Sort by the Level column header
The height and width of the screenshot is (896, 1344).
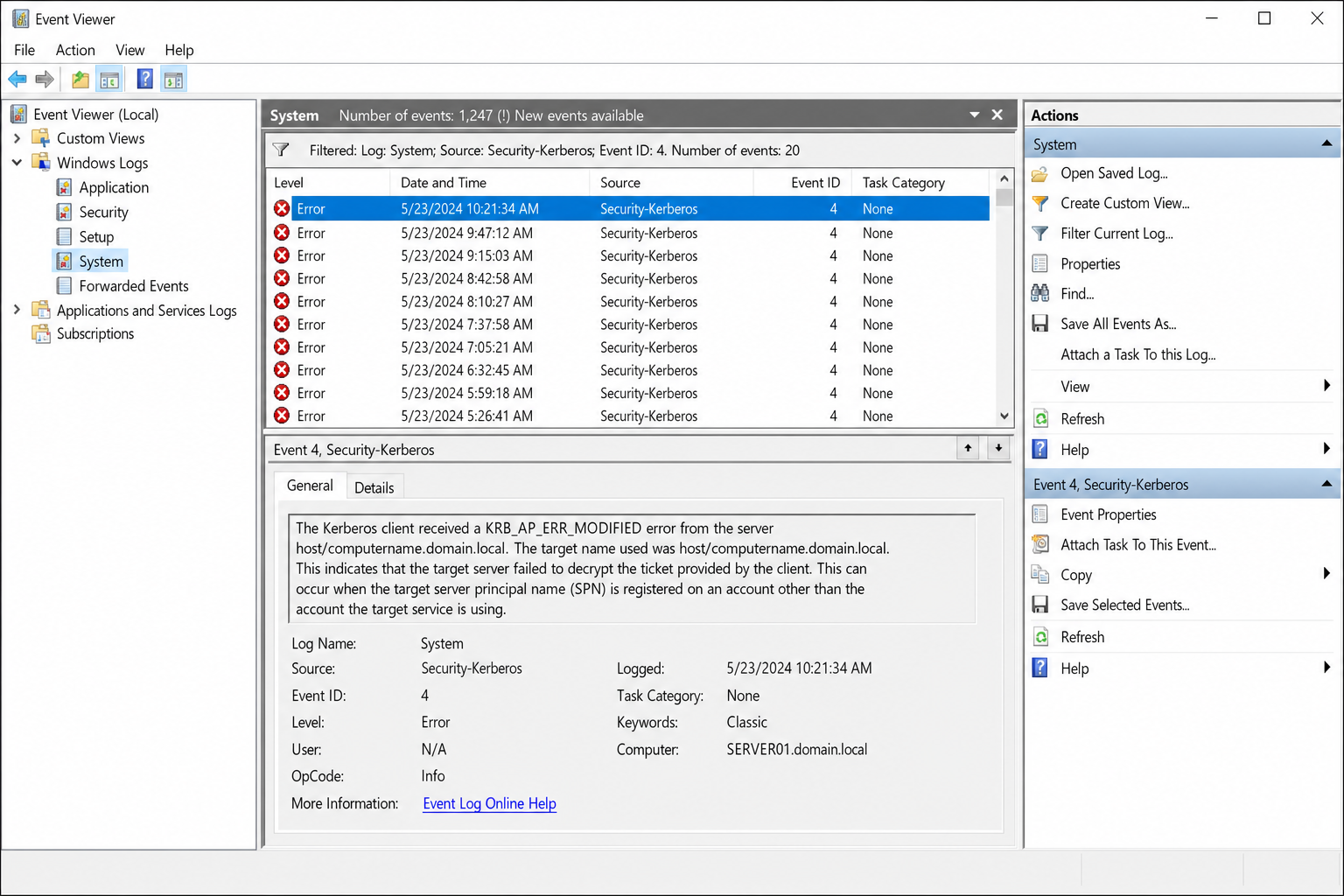tap(328, 182)
